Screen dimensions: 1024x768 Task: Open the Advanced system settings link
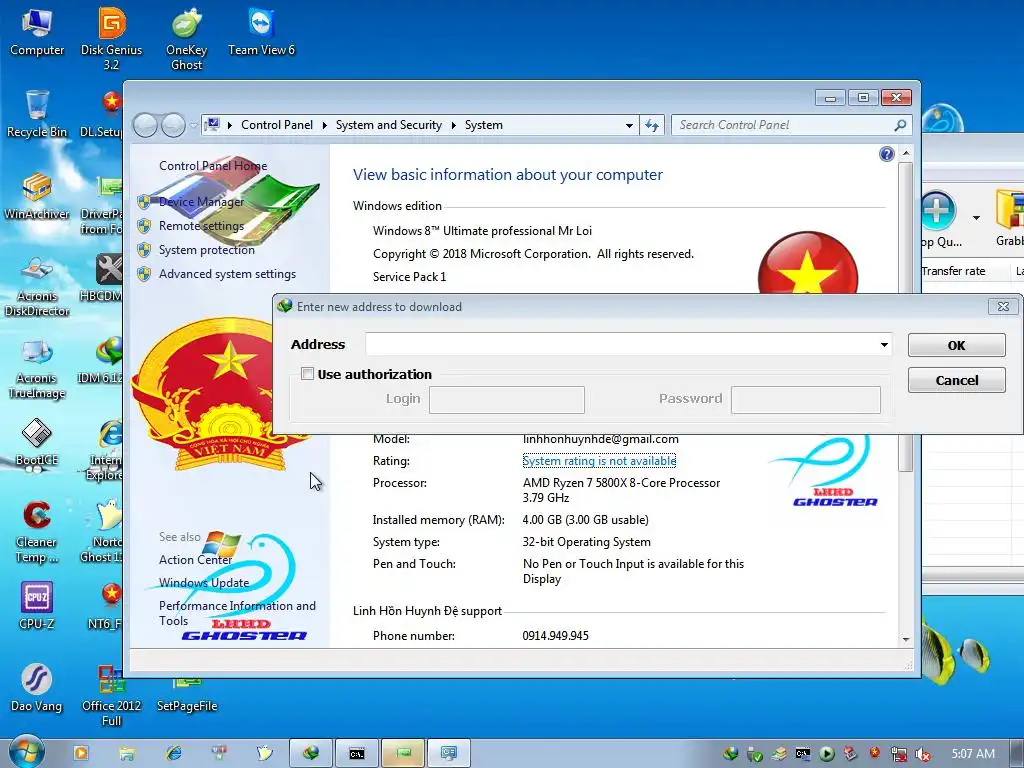point(227,274)
